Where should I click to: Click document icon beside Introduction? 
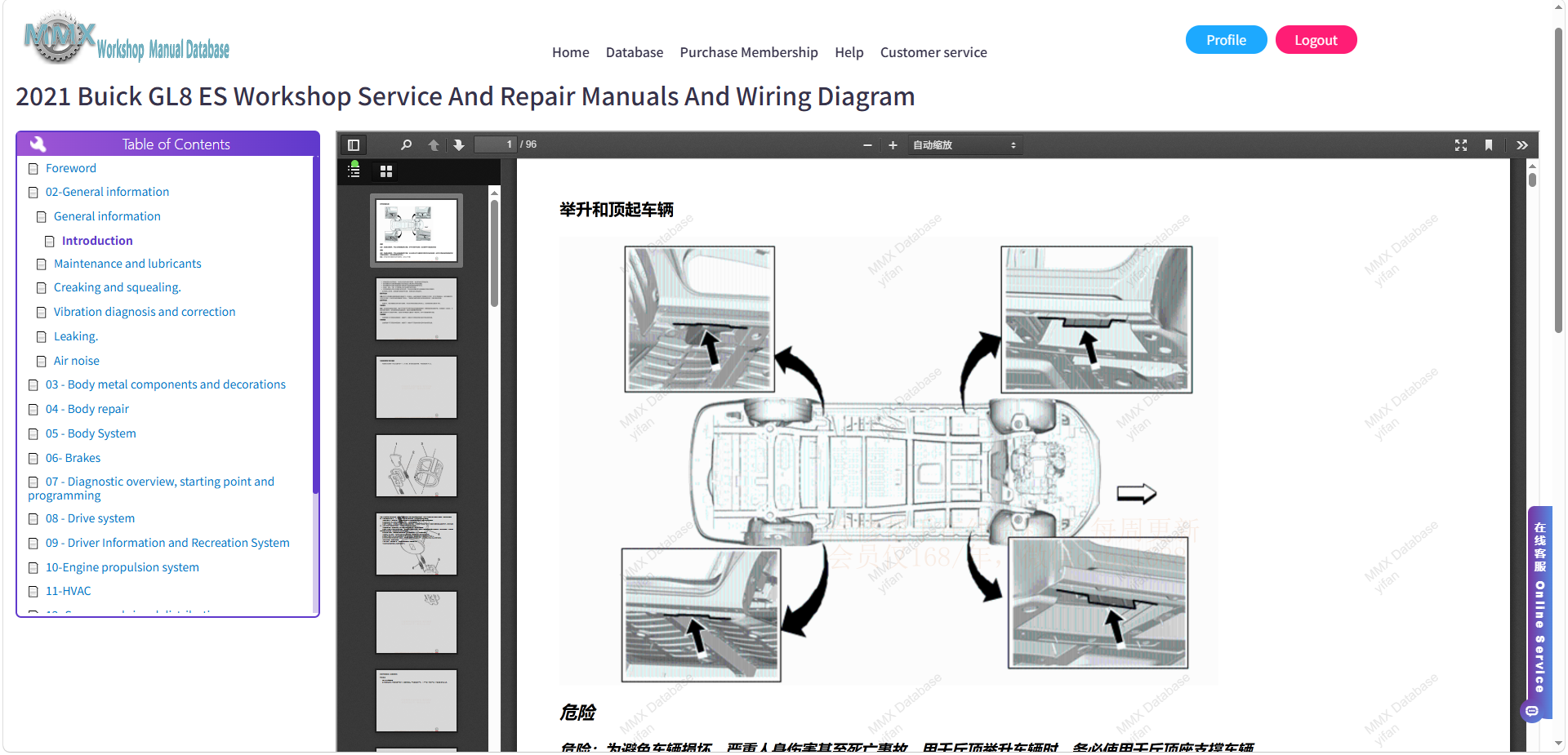(x=50, y=242)
